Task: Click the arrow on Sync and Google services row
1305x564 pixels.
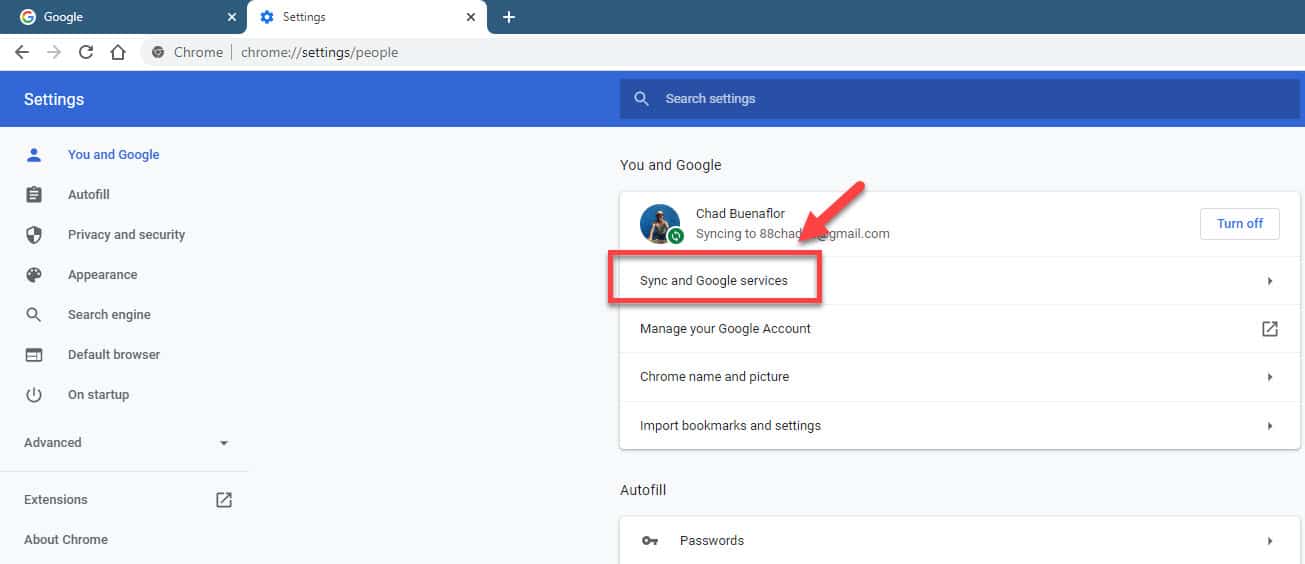Action: coord(1269,281)
